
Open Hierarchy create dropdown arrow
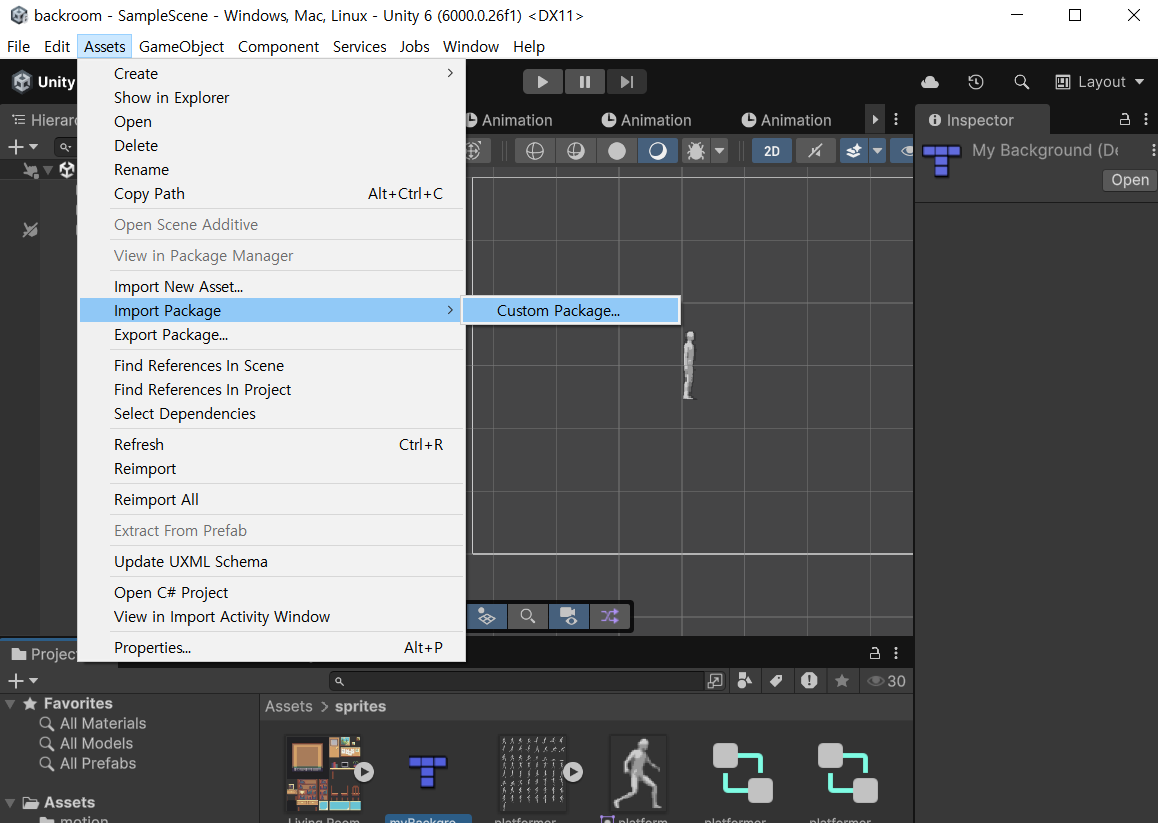tap(33, 147)
